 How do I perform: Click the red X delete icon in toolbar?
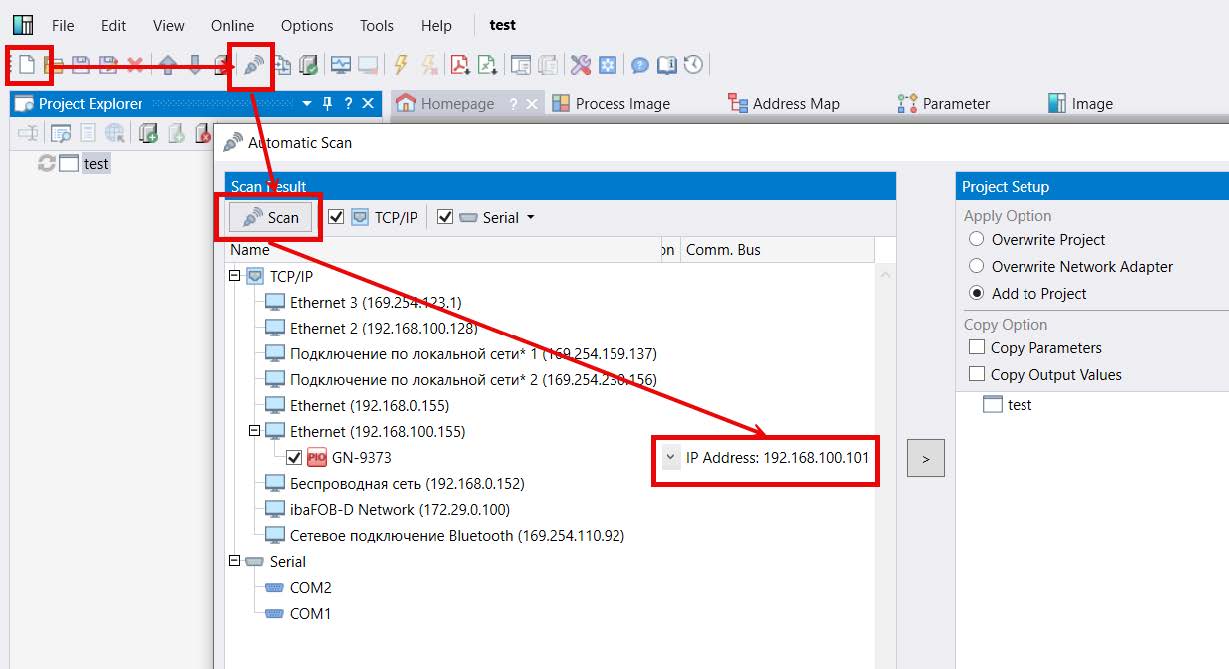(x=135, y=65)
